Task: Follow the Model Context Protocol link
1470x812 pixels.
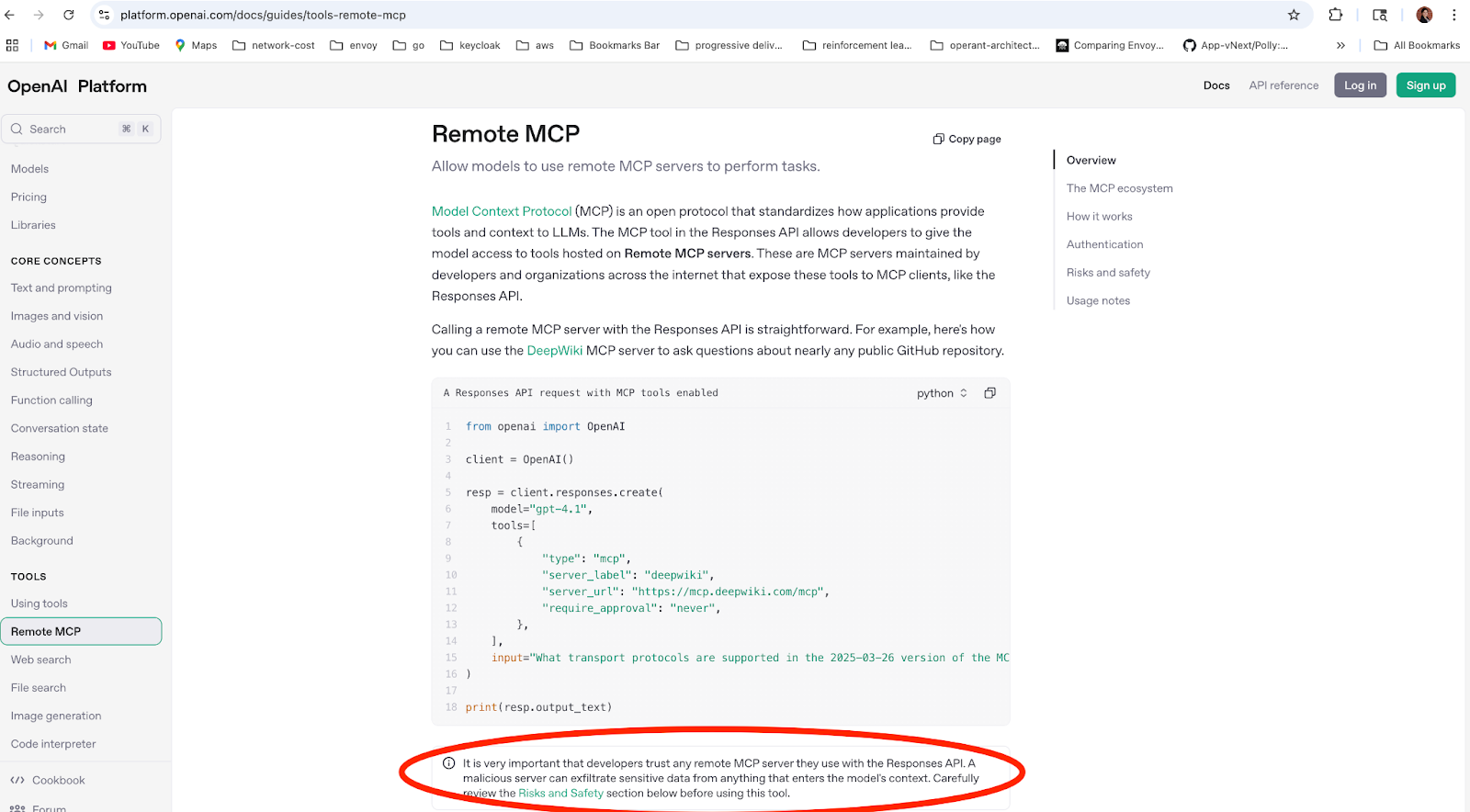Action: pyautogui.click(x=502, y=211)
